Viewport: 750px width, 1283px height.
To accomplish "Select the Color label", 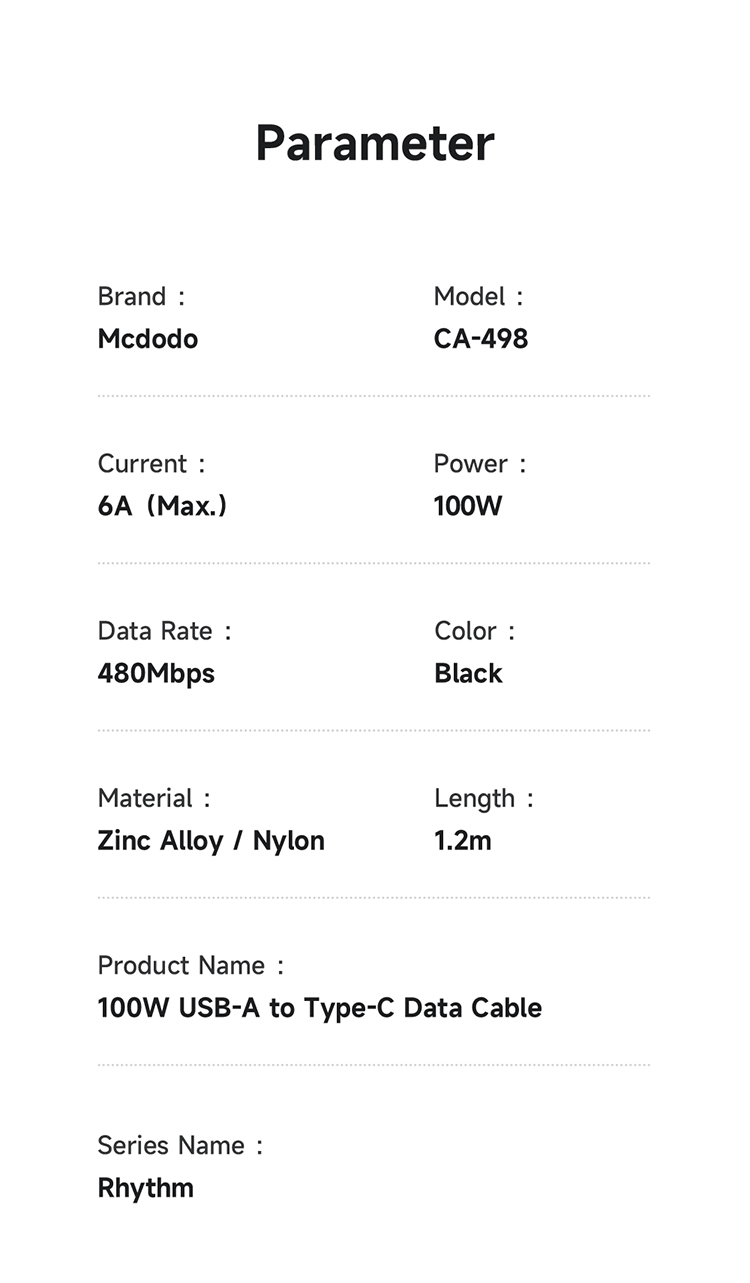I will tap(465, 631).
